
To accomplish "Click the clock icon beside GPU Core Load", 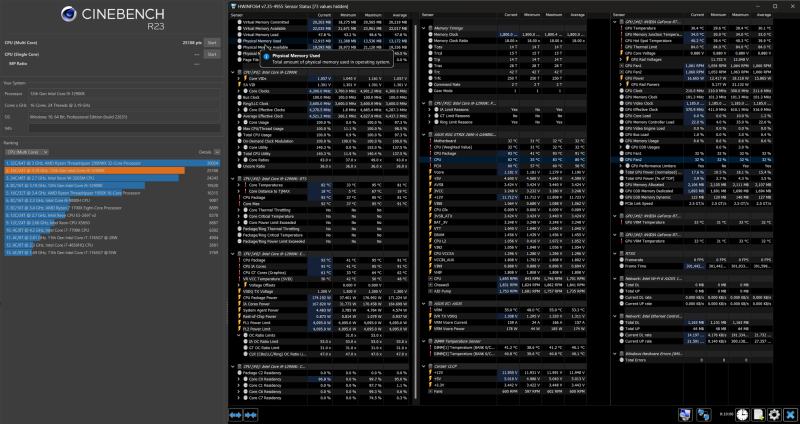I will (621, 116).
